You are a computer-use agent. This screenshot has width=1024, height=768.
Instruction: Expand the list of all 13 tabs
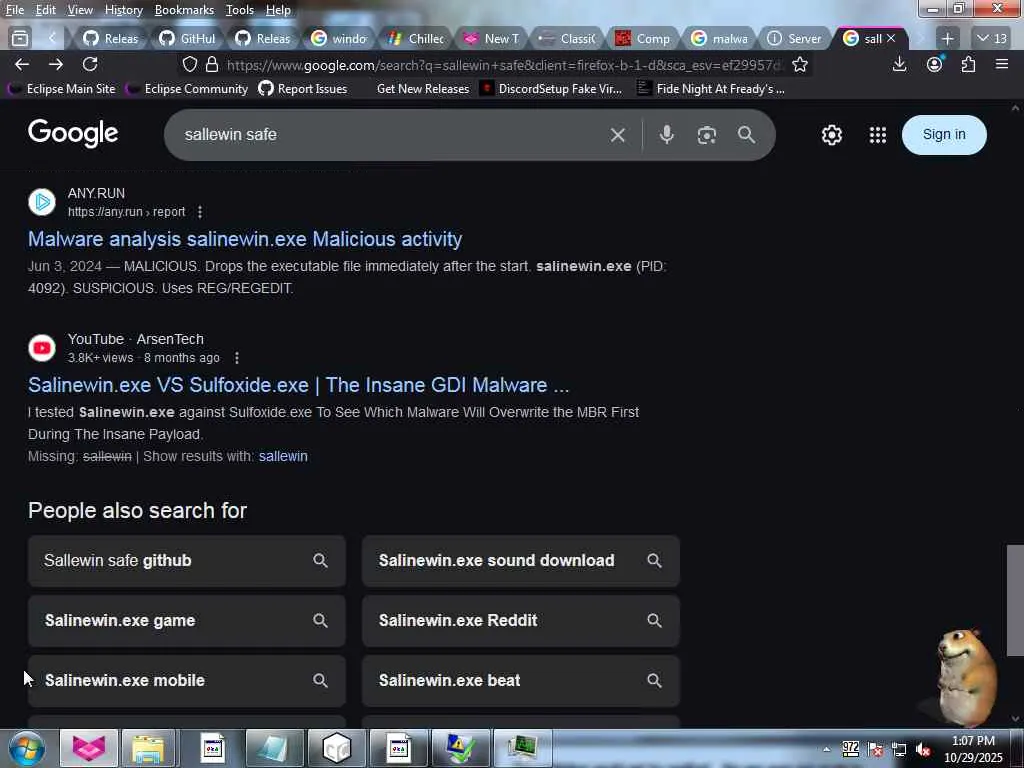[x=992, y=39]
